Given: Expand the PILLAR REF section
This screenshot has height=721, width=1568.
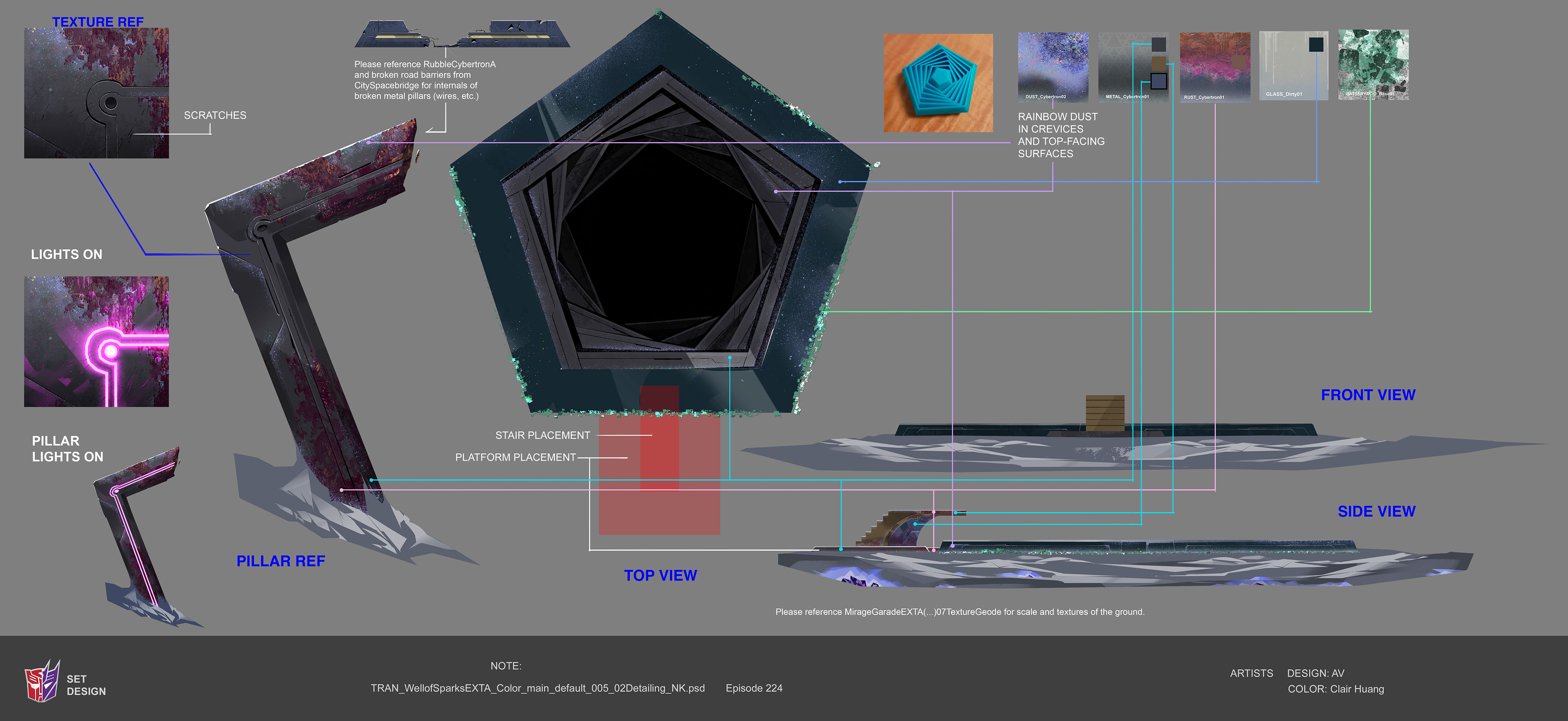Looking at the screenshot, I should 281,561.
